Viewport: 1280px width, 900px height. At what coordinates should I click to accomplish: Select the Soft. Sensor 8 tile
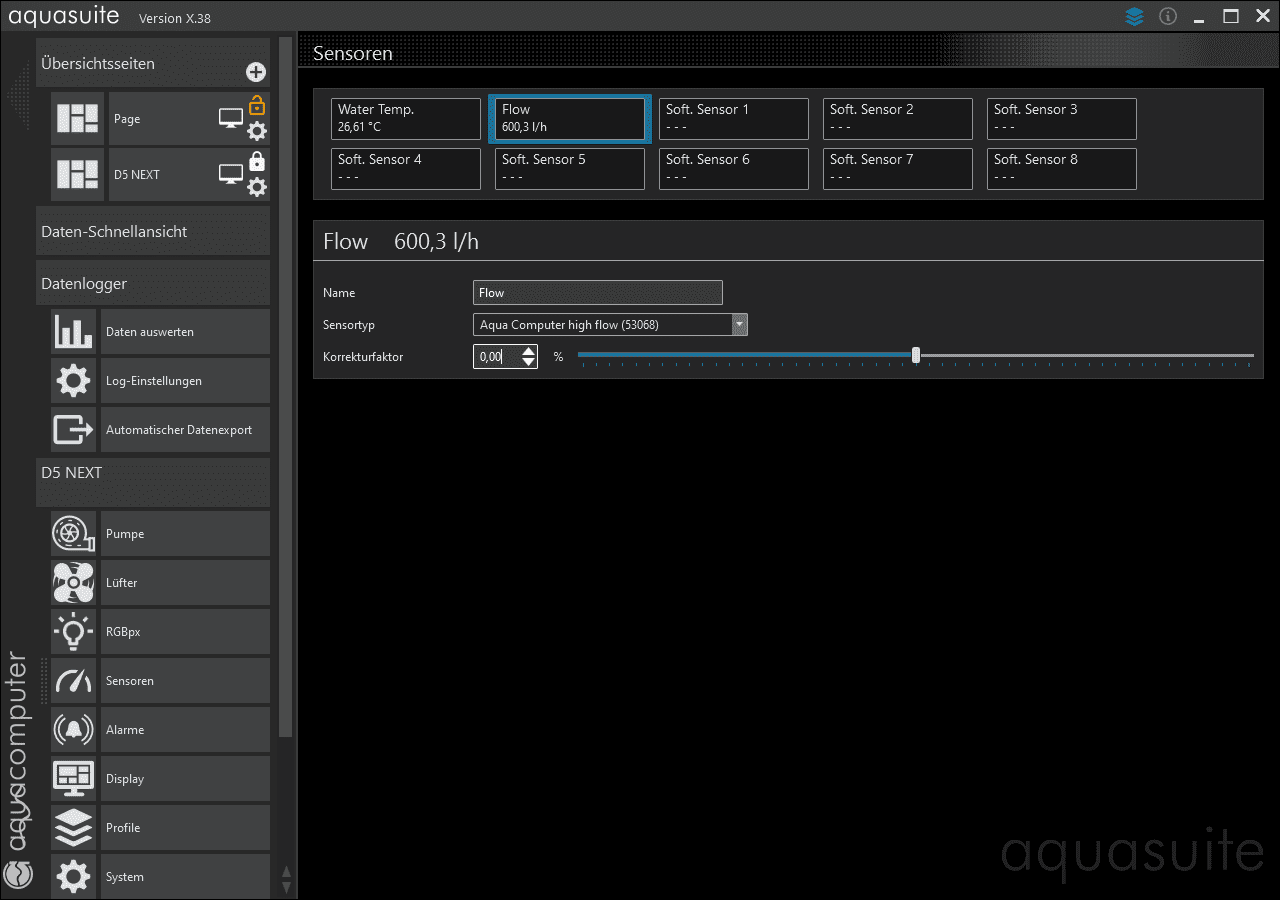pyautogui.click(x=1062, y=169)
